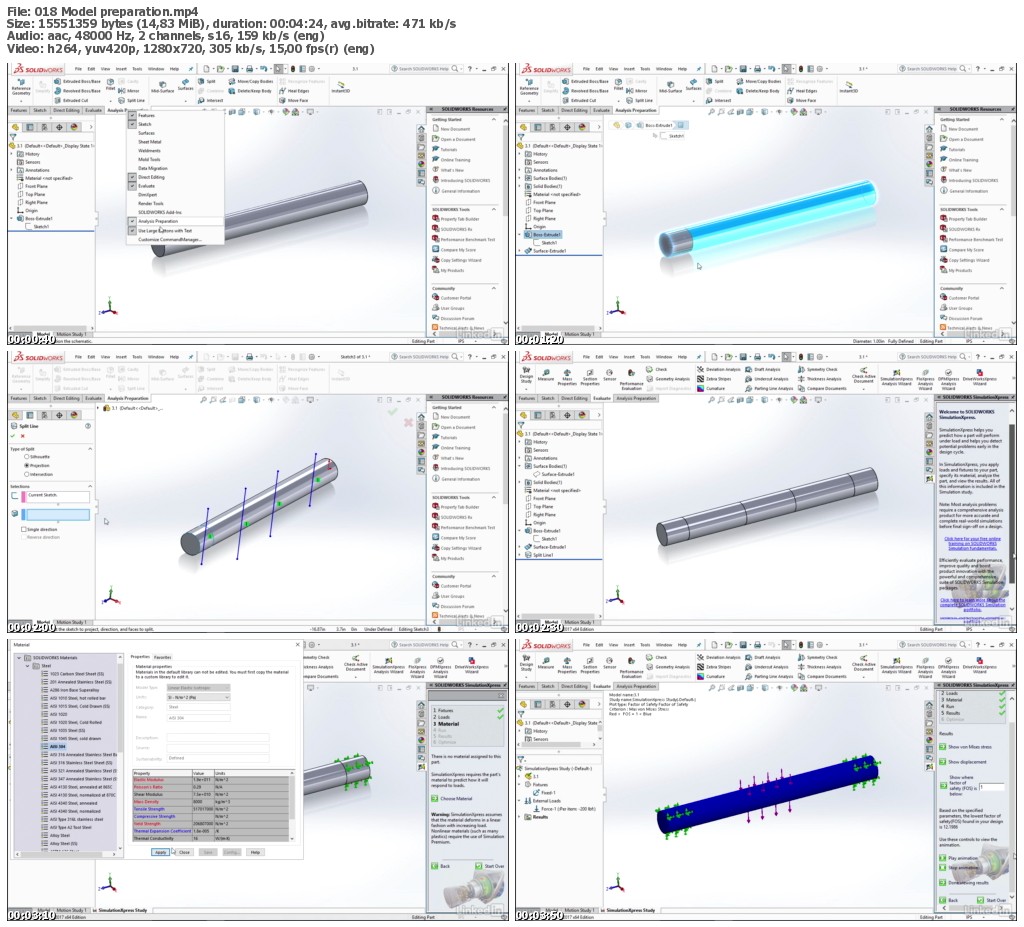Collapse Getting Started section in 00:00:40 frame
This screenshot has width=1024, height=927.
click(494, 120)
